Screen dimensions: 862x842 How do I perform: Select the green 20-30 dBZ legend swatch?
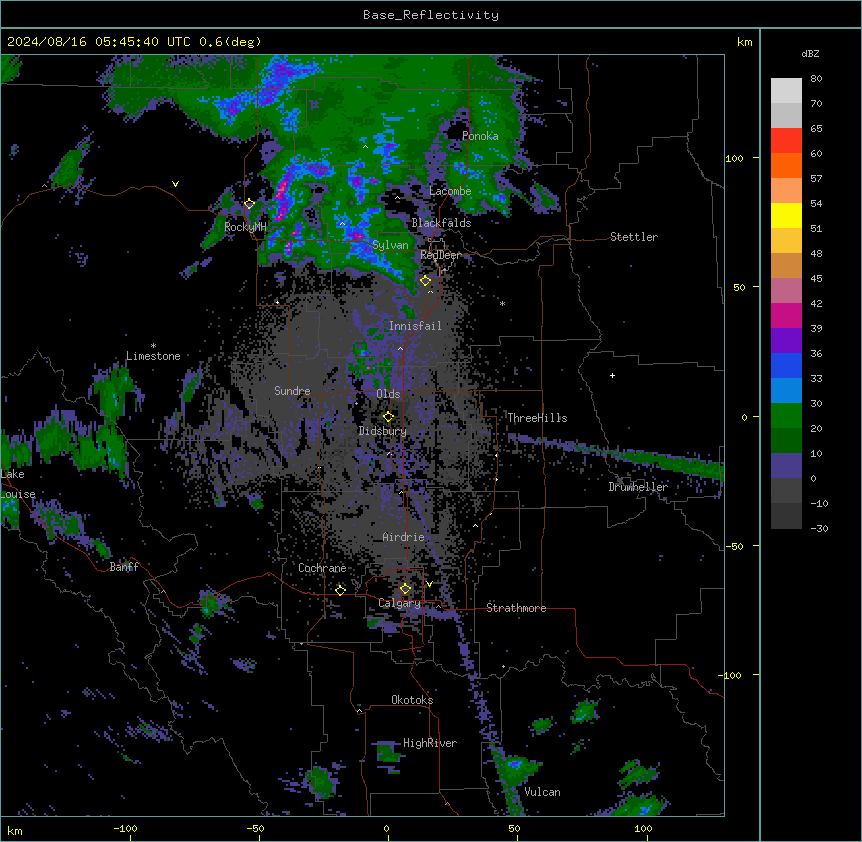click(786, 416)
